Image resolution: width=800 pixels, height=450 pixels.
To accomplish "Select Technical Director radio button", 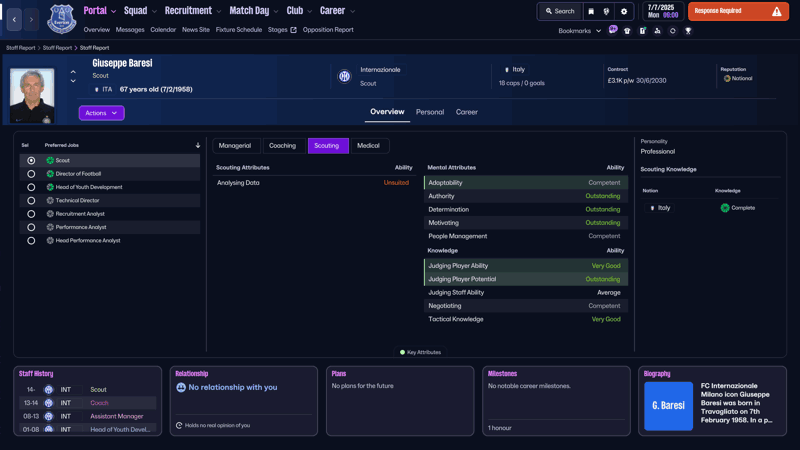I will click(x=31, y=201).
